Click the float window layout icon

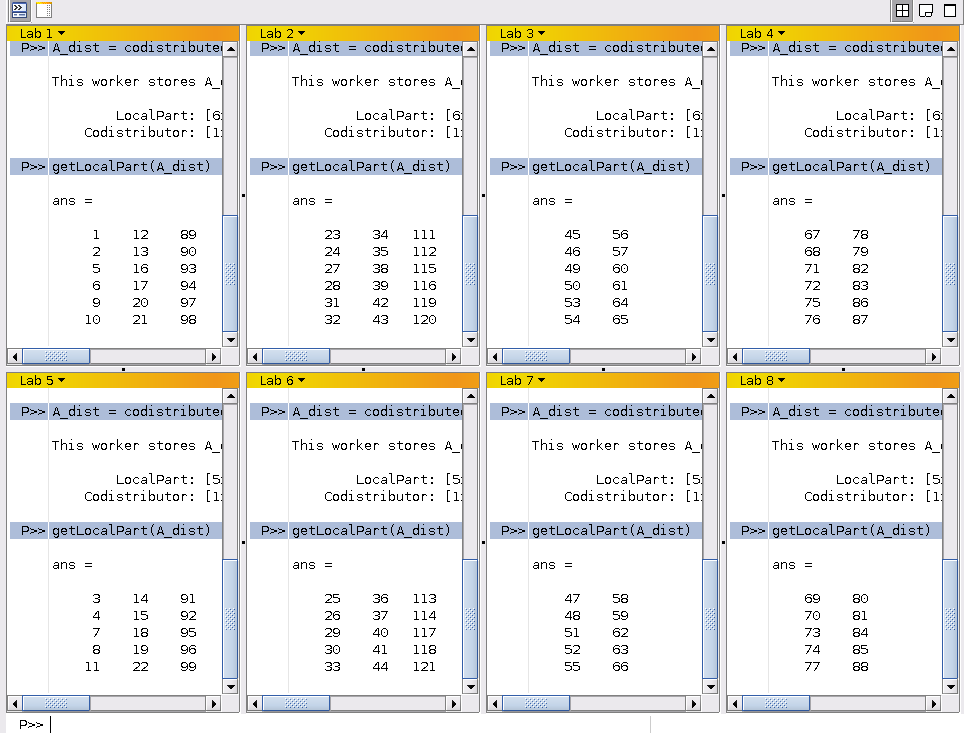click(926, 10)
